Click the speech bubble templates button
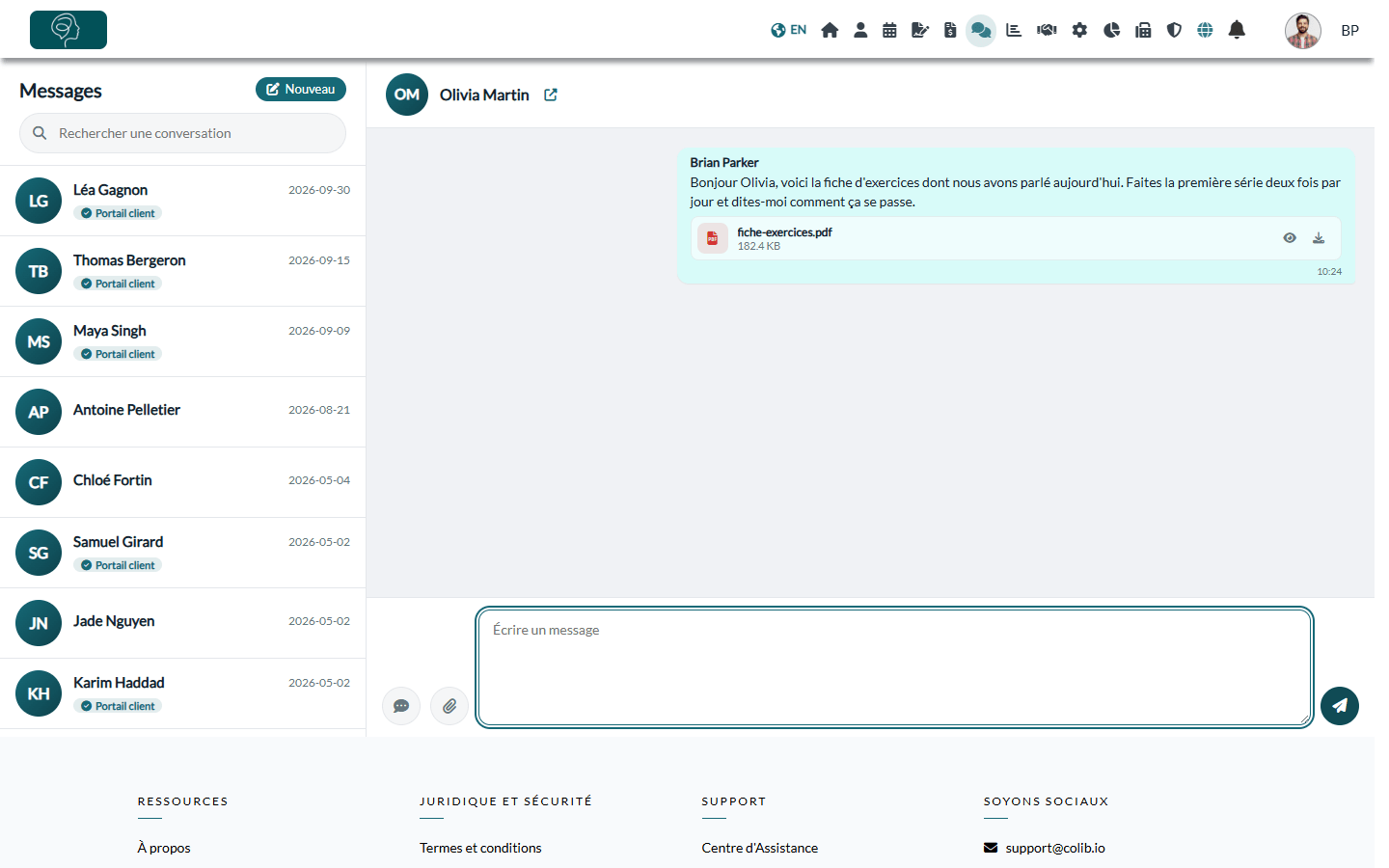The image size is (1389, 868). [x=401, y=706]
